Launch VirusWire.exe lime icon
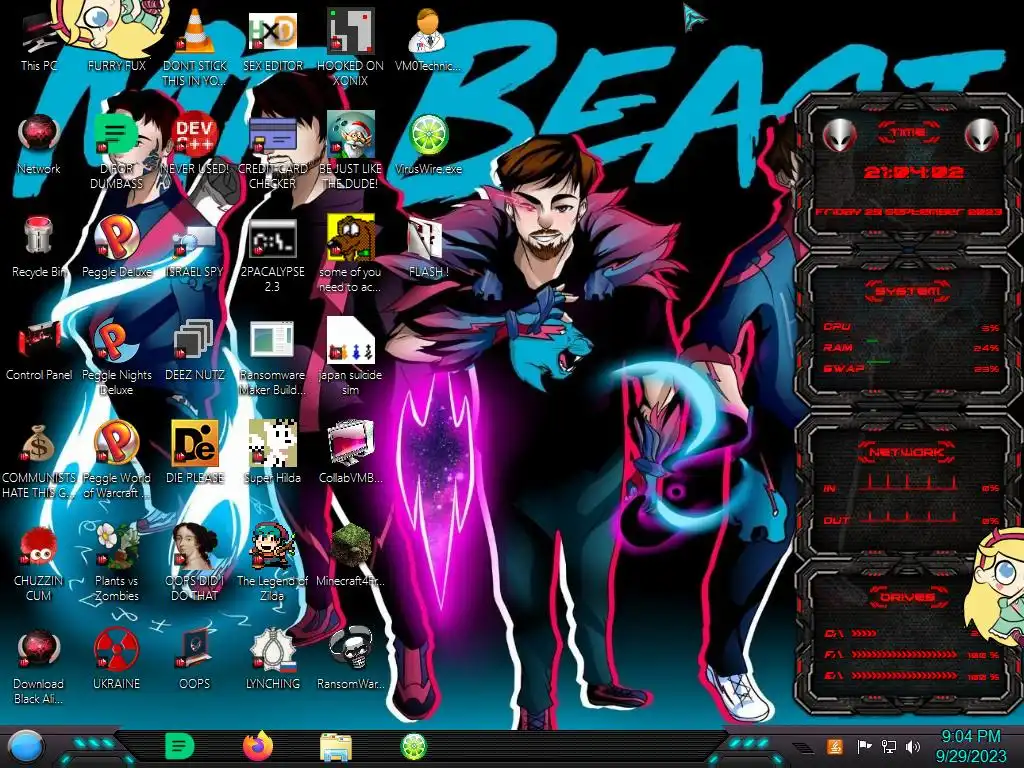The image size is (1024, 768). [428, 144]
